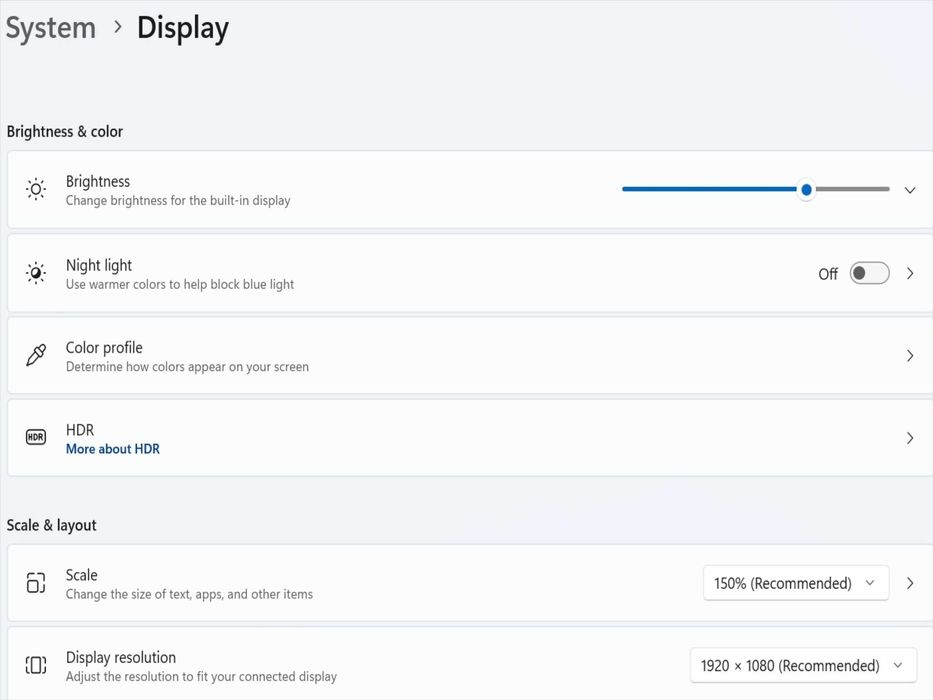Open the Scale 150% dropdown

pyautogui.click(x=795, y=583)
